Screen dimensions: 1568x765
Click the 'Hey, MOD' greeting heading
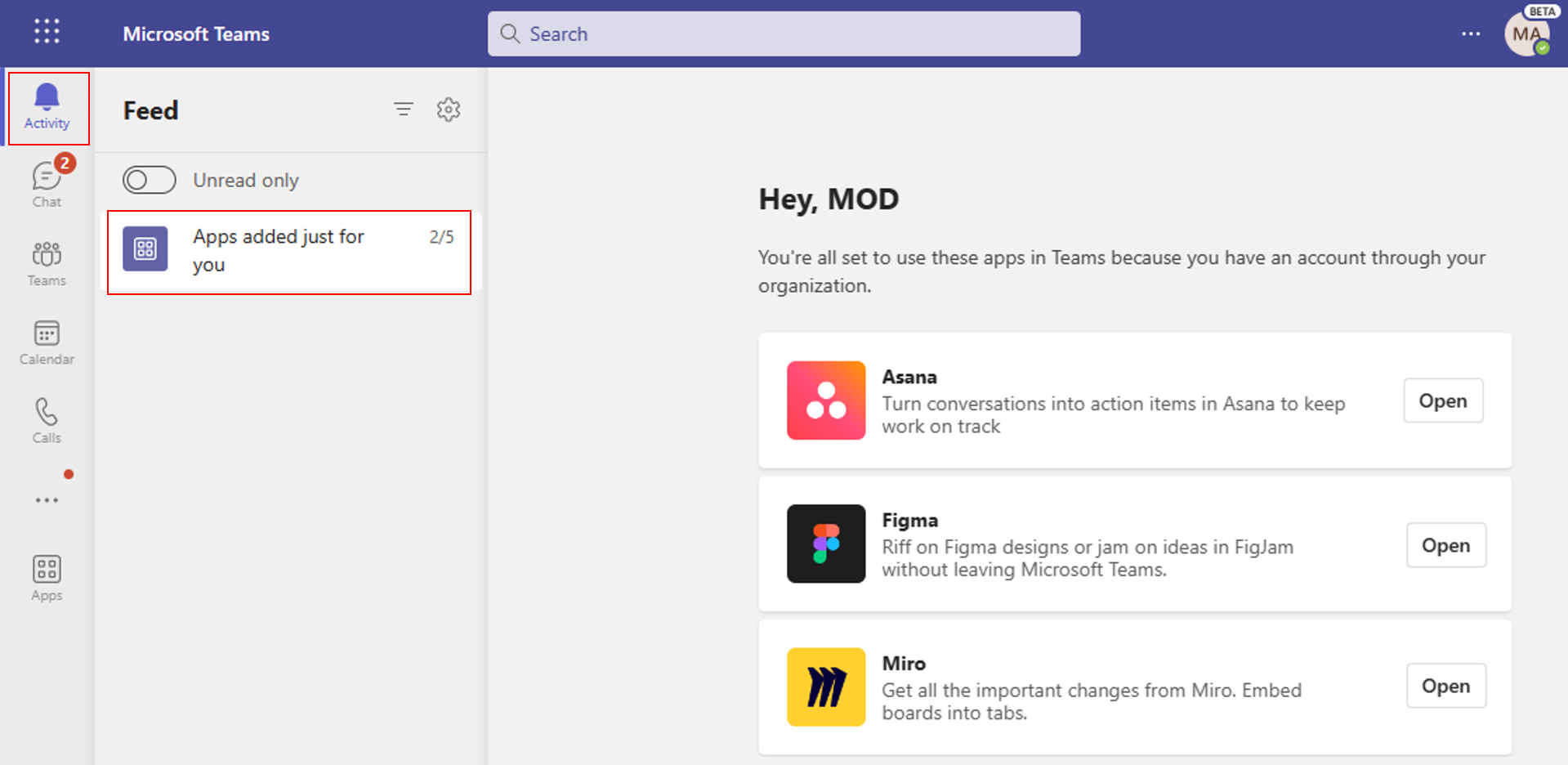(x=829, y=199)
